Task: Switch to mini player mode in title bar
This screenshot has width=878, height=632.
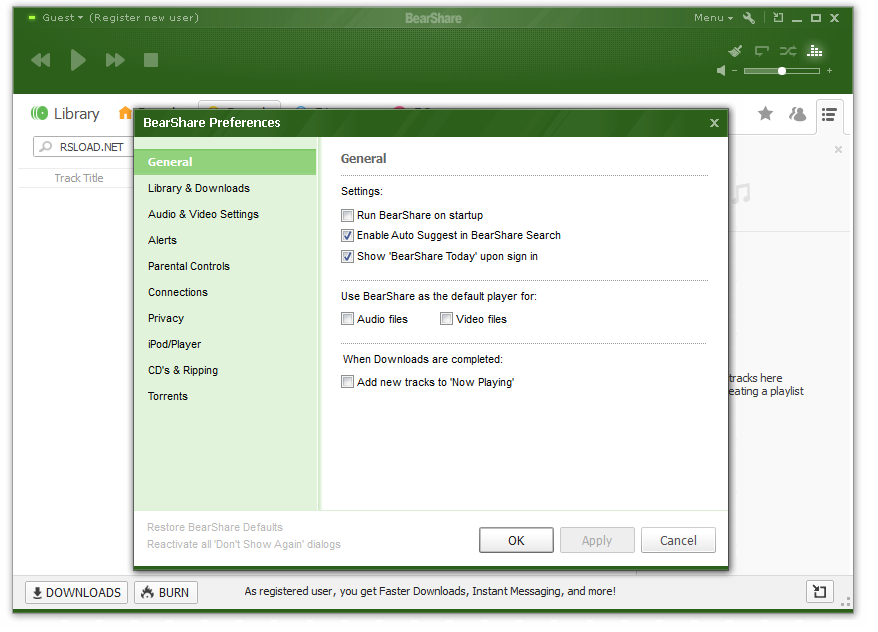Action: coord(778,18)
